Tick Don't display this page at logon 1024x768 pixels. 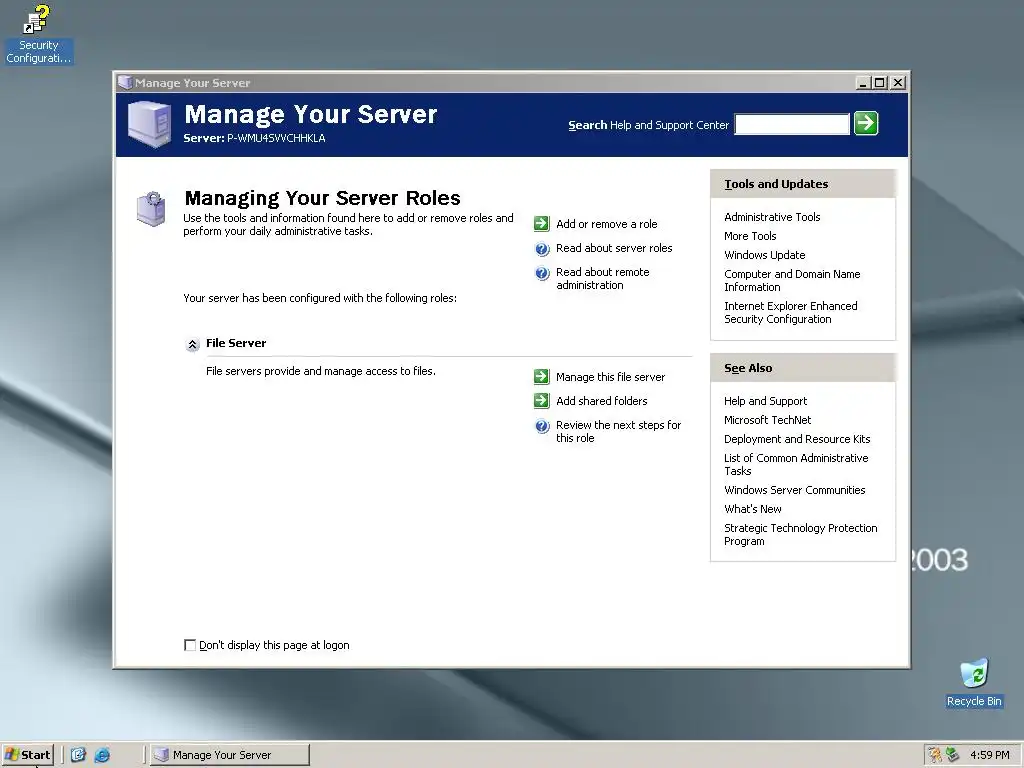coord(190,645)
